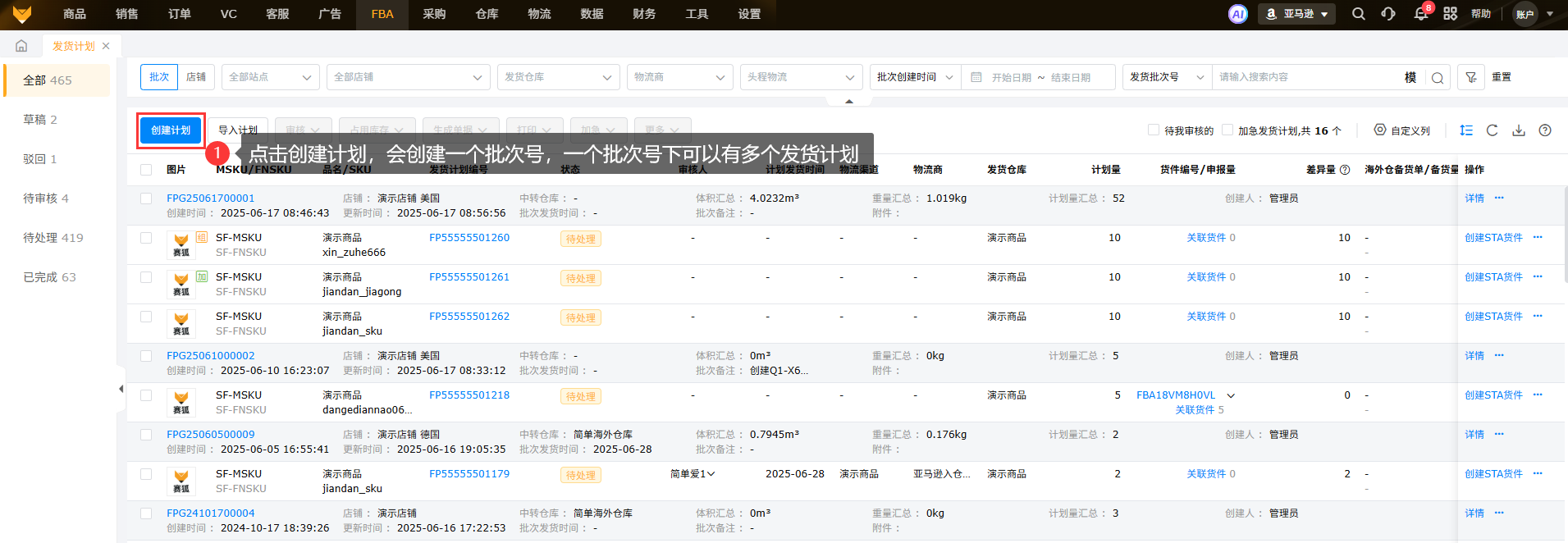Collapse the left sidebar with the arrow handle
Viewport: 1568px width, 543px height.
121,389
